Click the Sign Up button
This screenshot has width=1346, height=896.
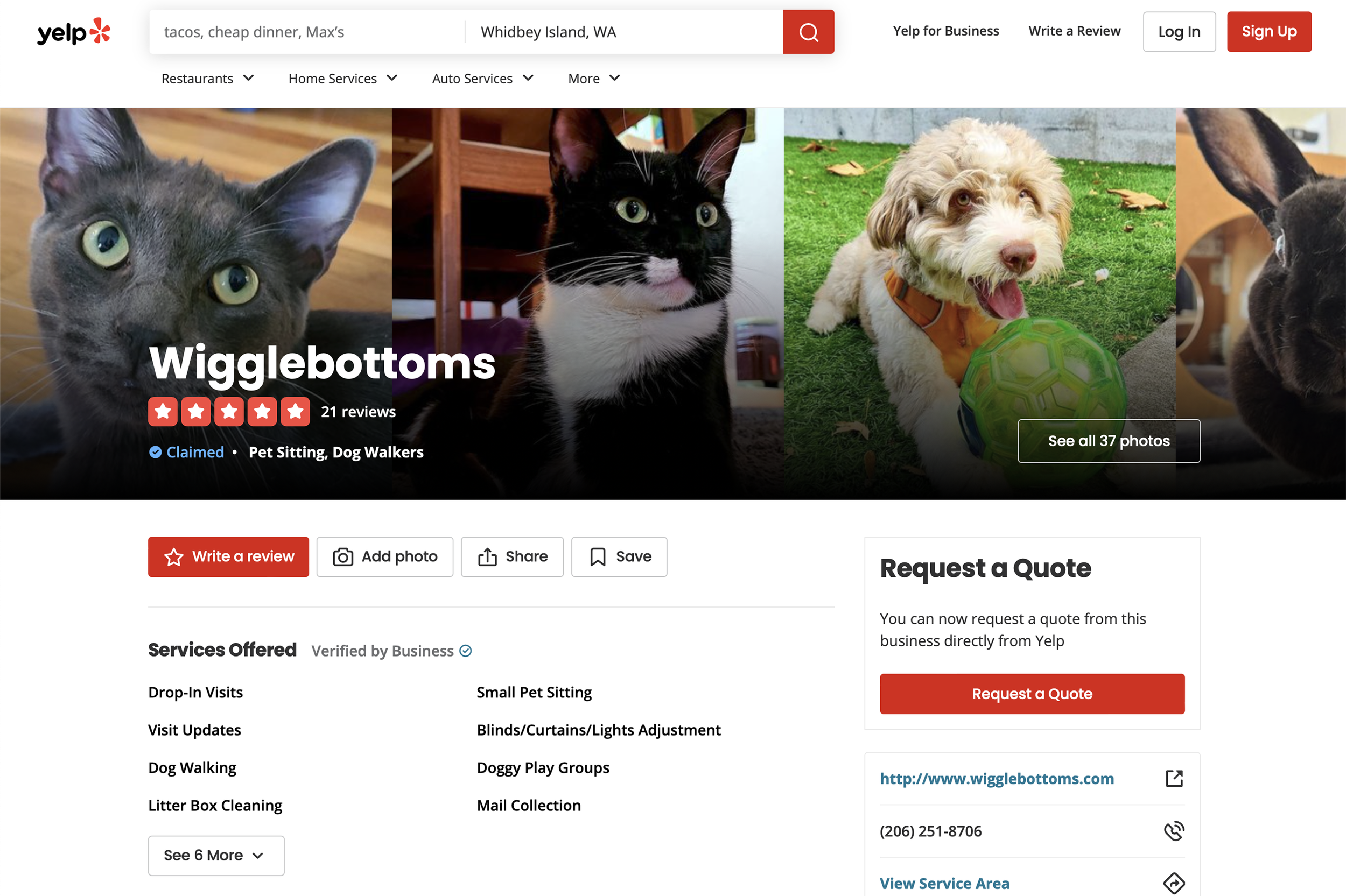coord(1269,31)
